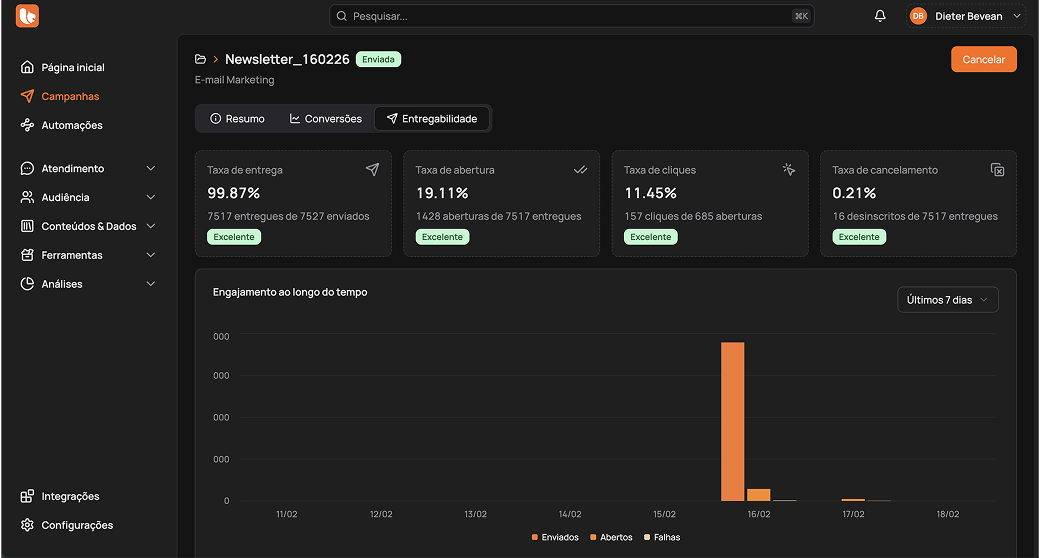Click the notification bell icon
The height and width of the screenshot is (558, 1040).
[x=880, y=16]
